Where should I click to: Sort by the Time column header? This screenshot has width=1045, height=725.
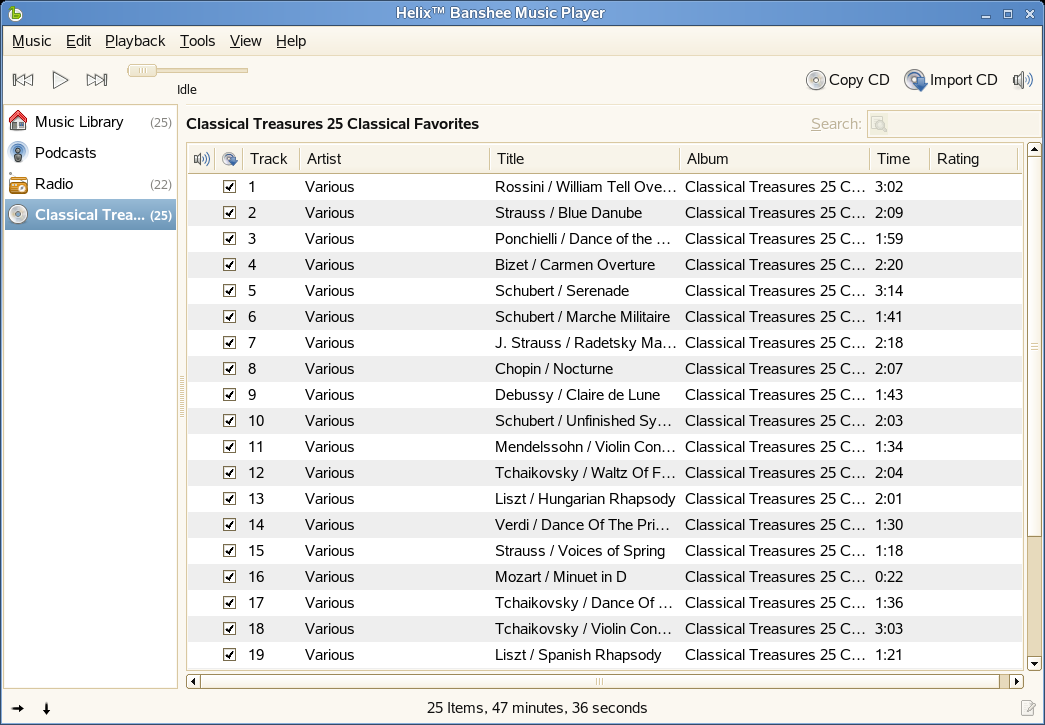coord(897,159)
